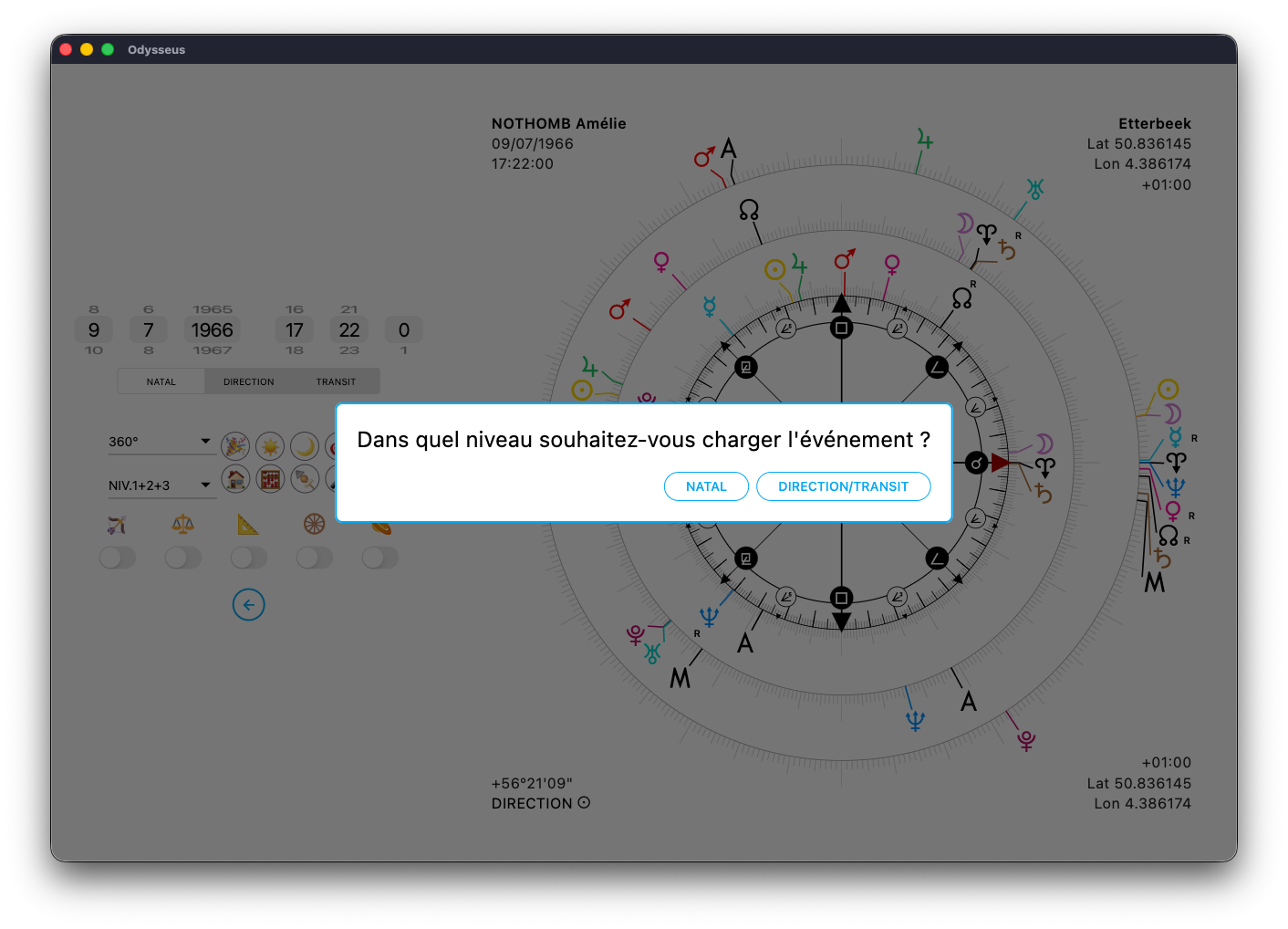The width and height of the screenshot is (1288, 929).
Task: Click the abacus icon button
Action: pos(270,478)
